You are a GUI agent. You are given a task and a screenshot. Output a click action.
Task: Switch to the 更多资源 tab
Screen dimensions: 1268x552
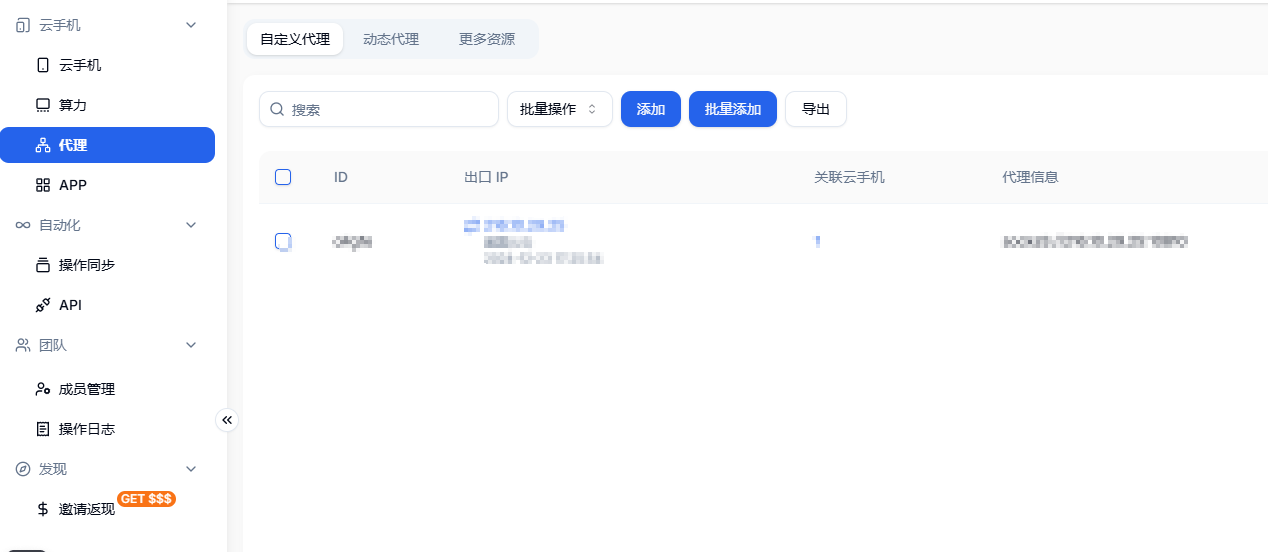(x=487, y=39)
